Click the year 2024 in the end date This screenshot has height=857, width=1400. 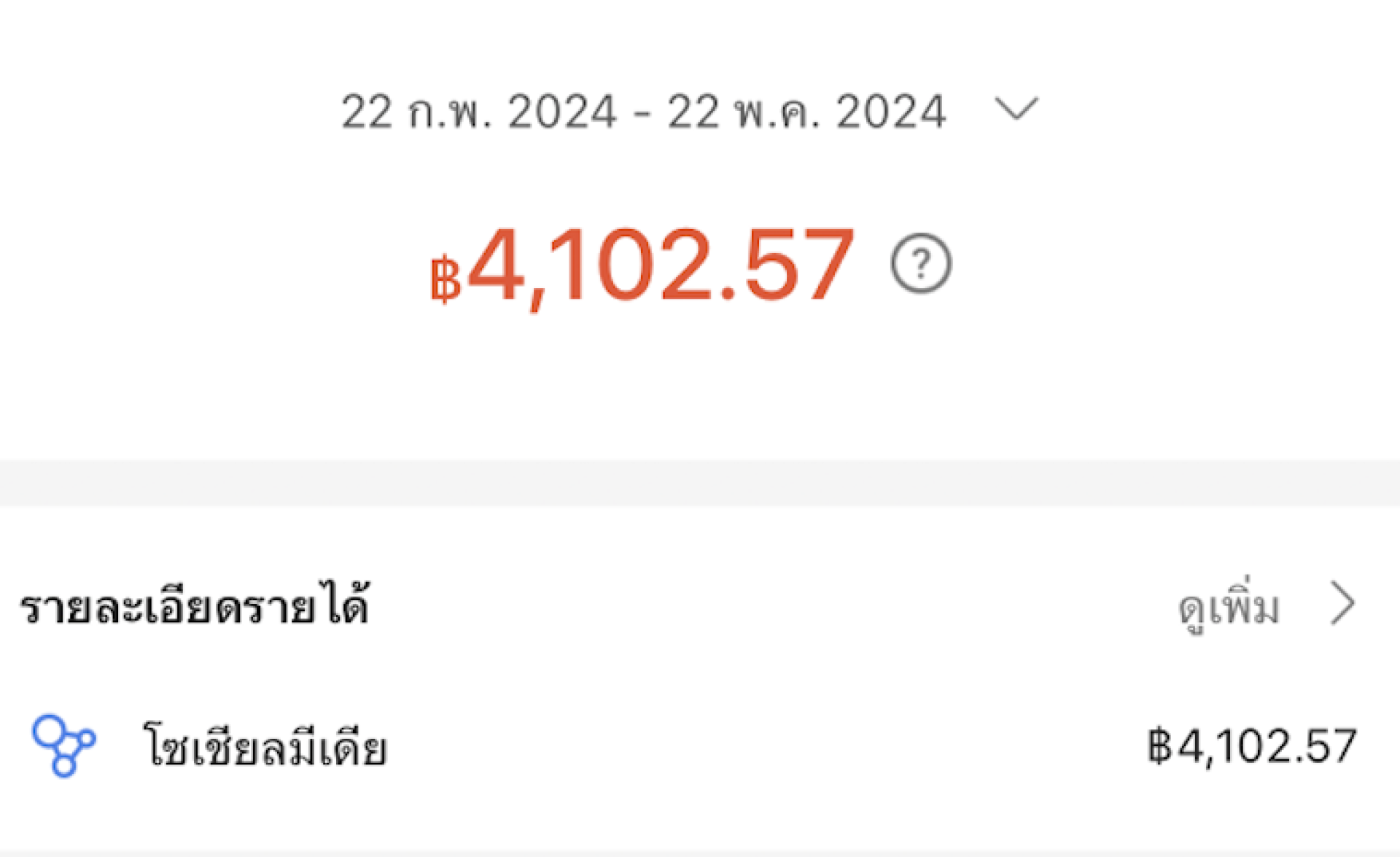890,112
